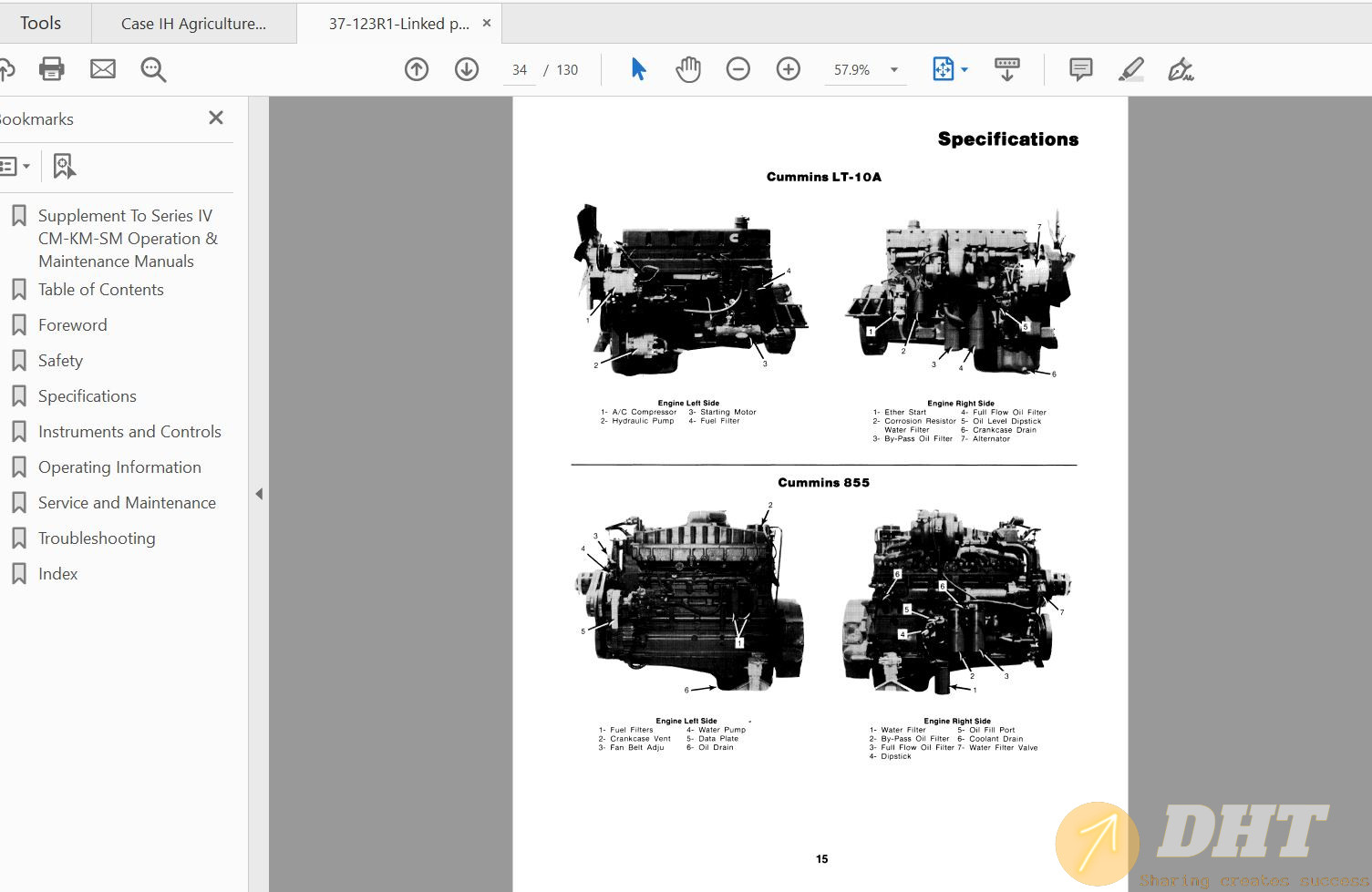Zoom in with the plus button

click(x=789, y=69)
